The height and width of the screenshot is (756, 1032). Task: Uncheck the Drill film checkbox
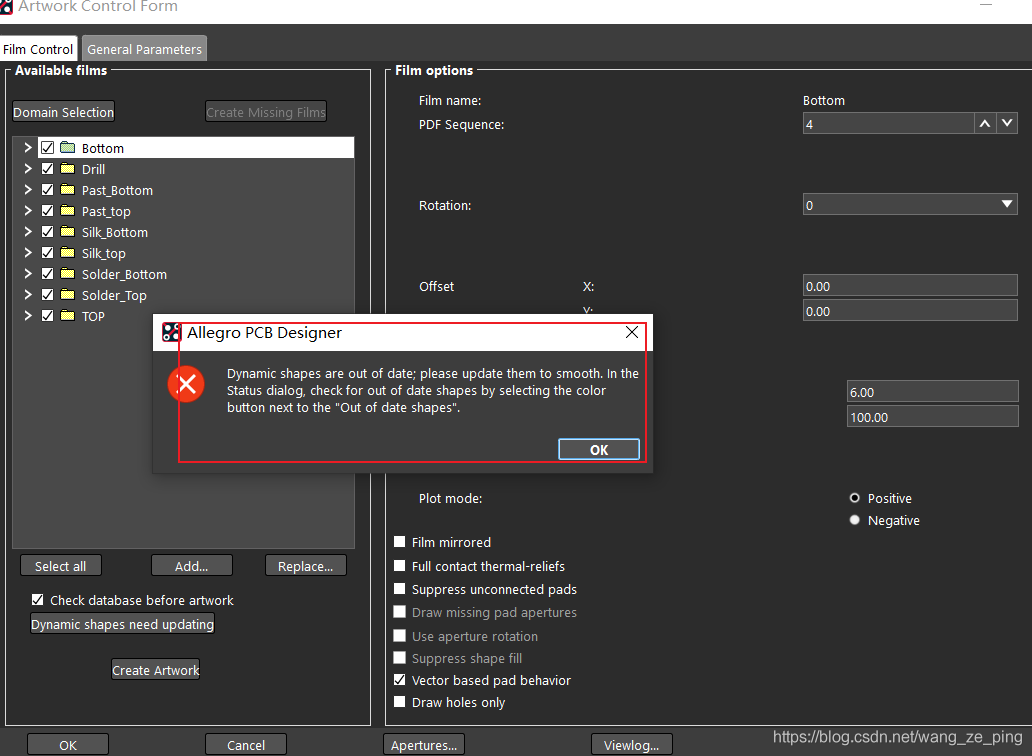click(x=47, y=168)
